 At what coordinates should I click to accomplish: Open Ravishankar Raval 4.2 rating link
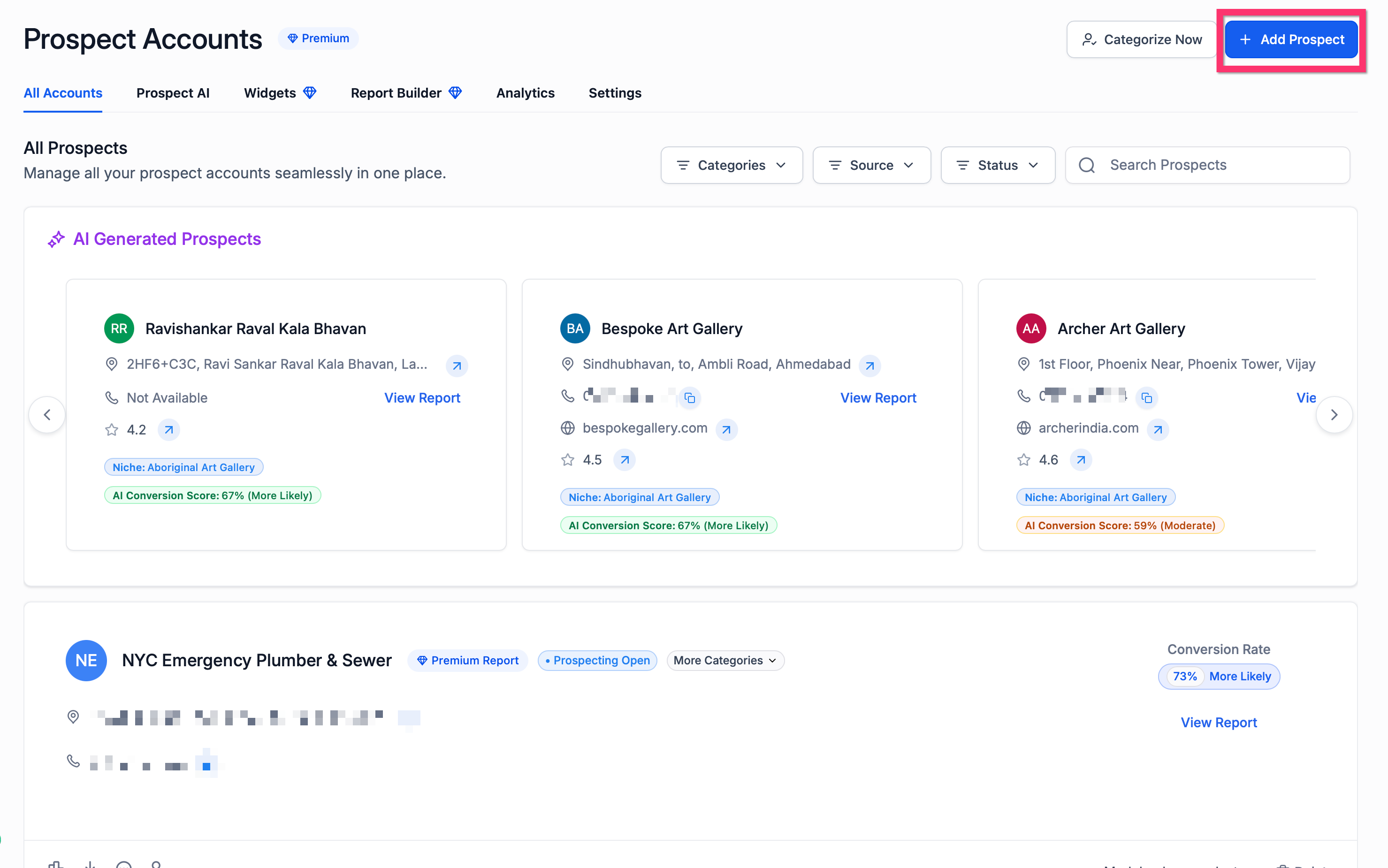point(168,430)
